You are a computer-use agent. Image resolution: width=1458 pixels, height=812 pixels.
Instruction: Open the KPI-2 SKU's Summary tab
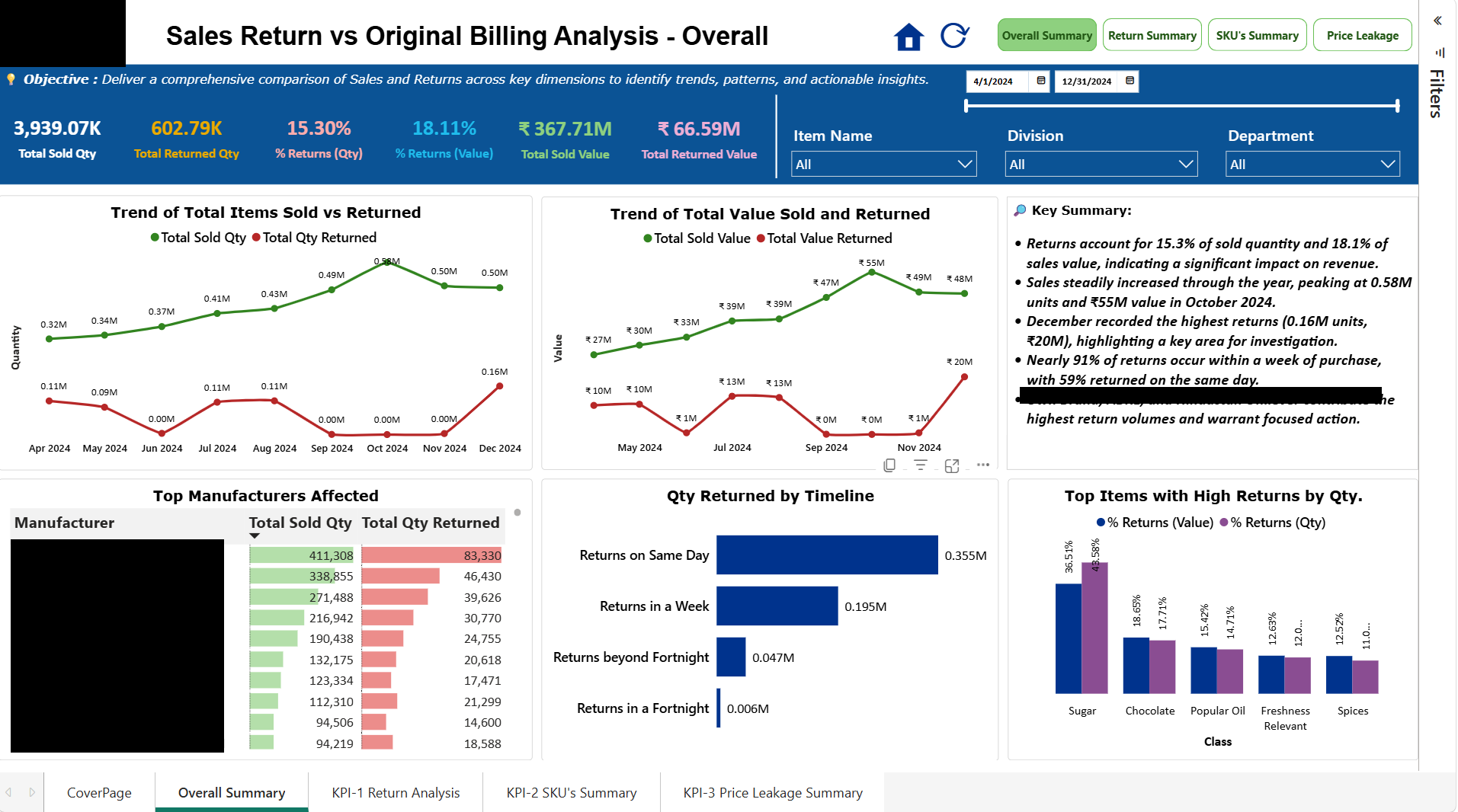click(572, 792)
